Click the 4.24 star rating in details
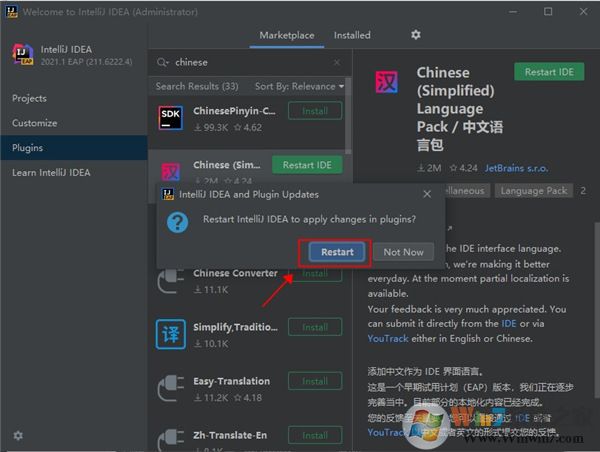Viewport: 600px width, 452px height. [x=464, y=168]
